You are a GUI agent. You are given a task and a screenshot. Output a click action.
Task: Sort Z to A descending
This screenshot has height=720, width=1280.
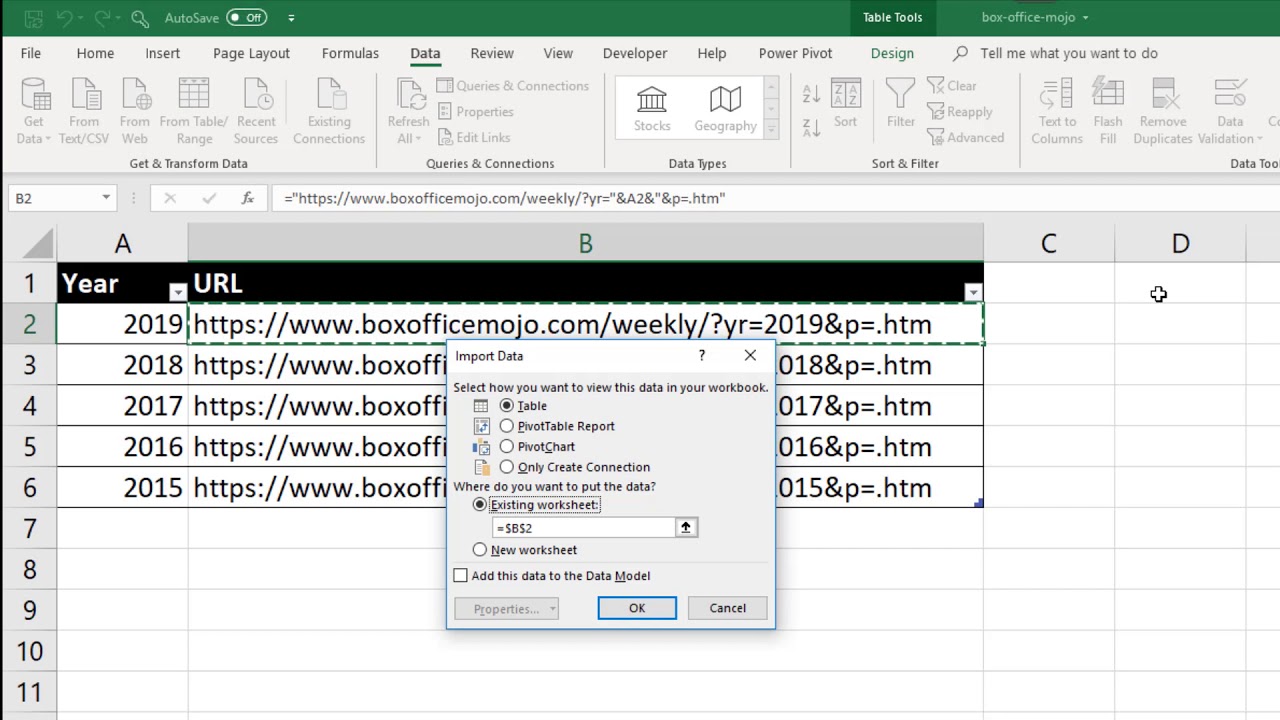[x=811, y=127]
